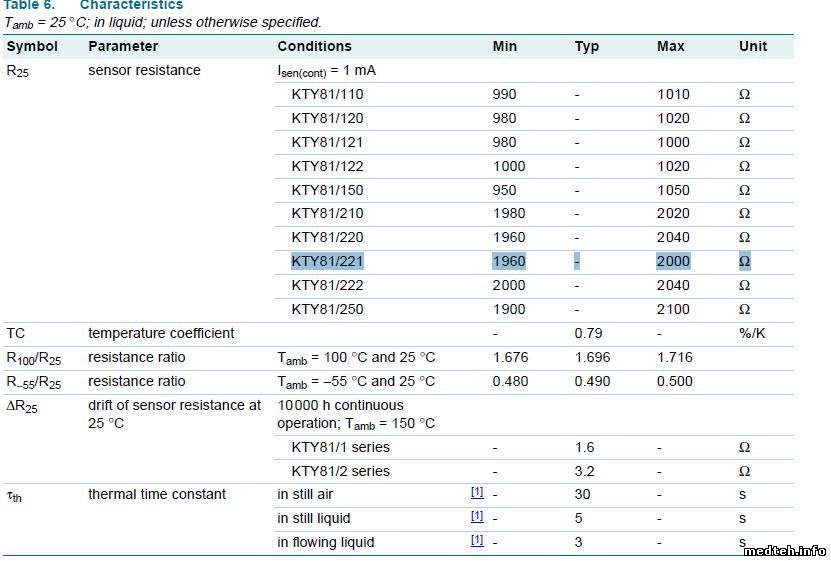Image resolution: width=831 pixels, height=561 pixels.
Task: Click the footnote [1] link for still air
Action: point(477,493)
